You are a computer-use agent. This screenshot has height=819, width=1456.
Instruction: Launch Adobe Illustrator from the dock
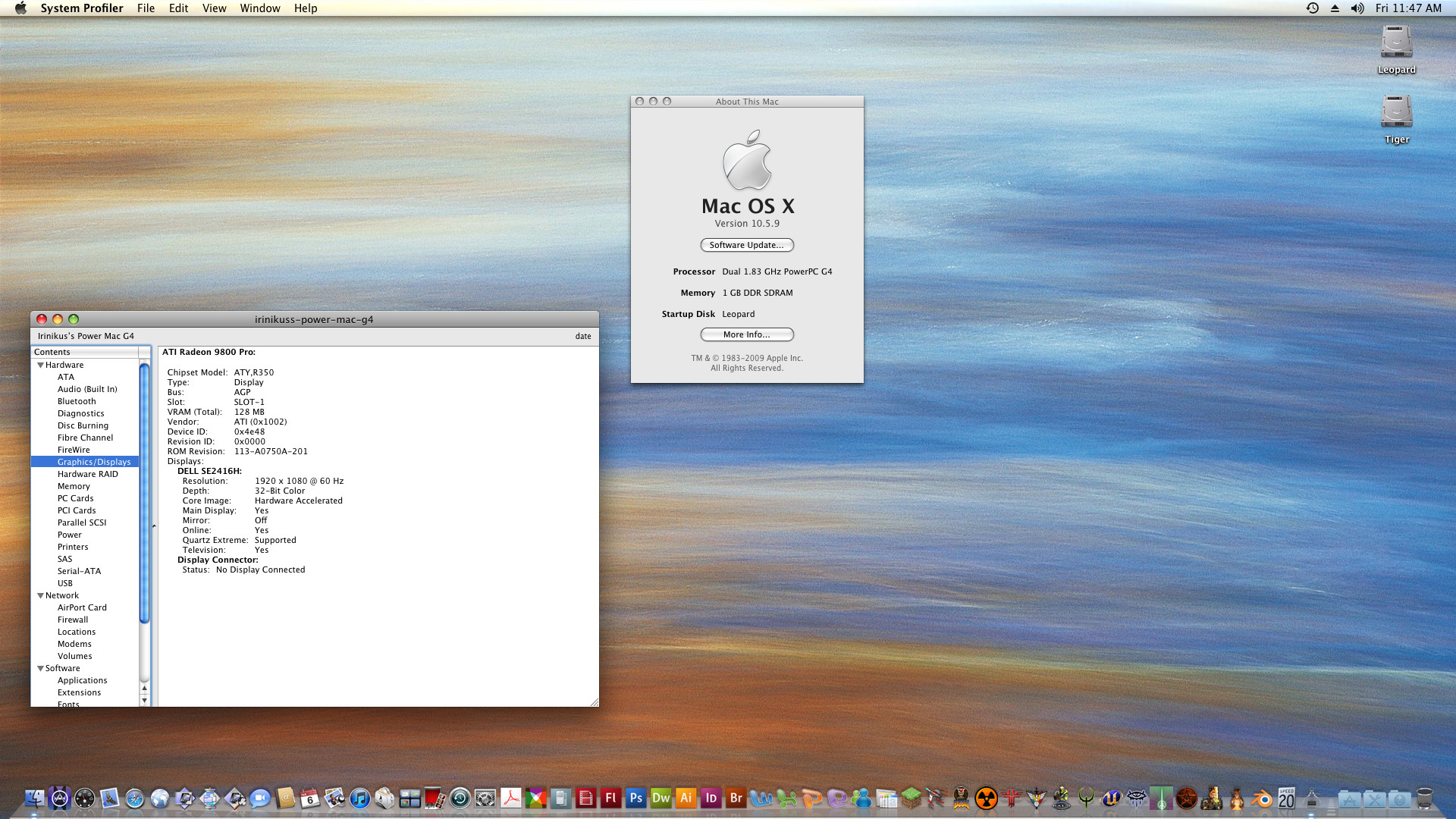(686, 798)
